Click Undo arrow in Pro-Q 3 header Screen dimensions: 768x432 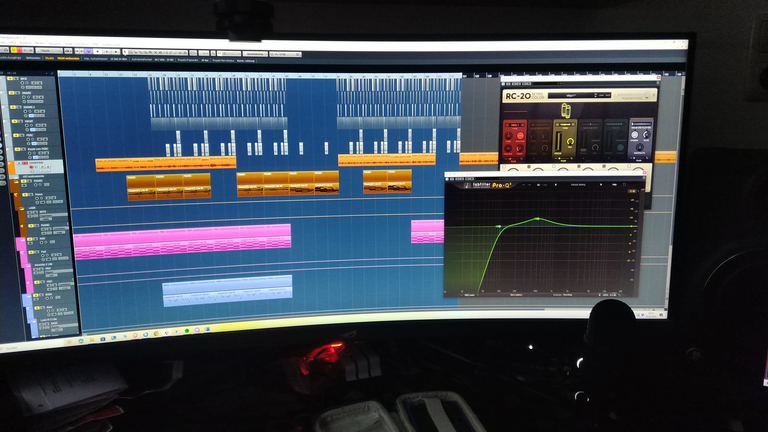(x=523, y=185)
